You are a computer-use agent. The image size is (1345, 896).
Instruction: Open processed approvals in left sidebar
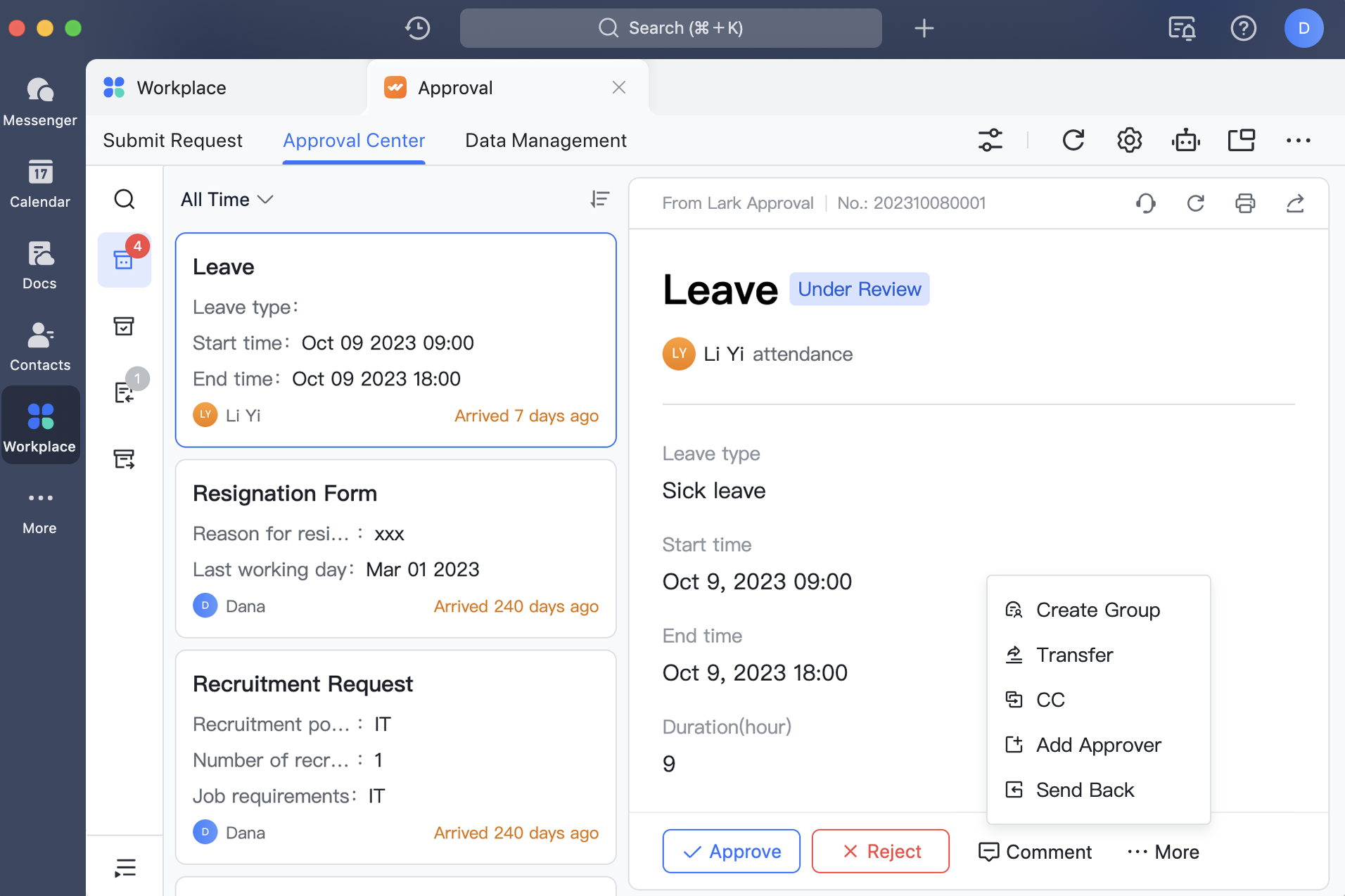click(125, 326)
